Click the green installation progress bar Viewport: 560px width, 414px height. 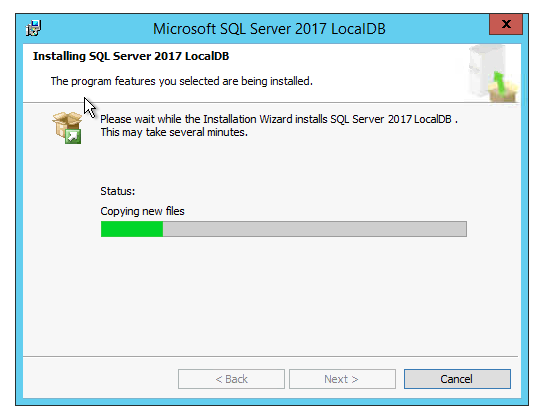284,229
